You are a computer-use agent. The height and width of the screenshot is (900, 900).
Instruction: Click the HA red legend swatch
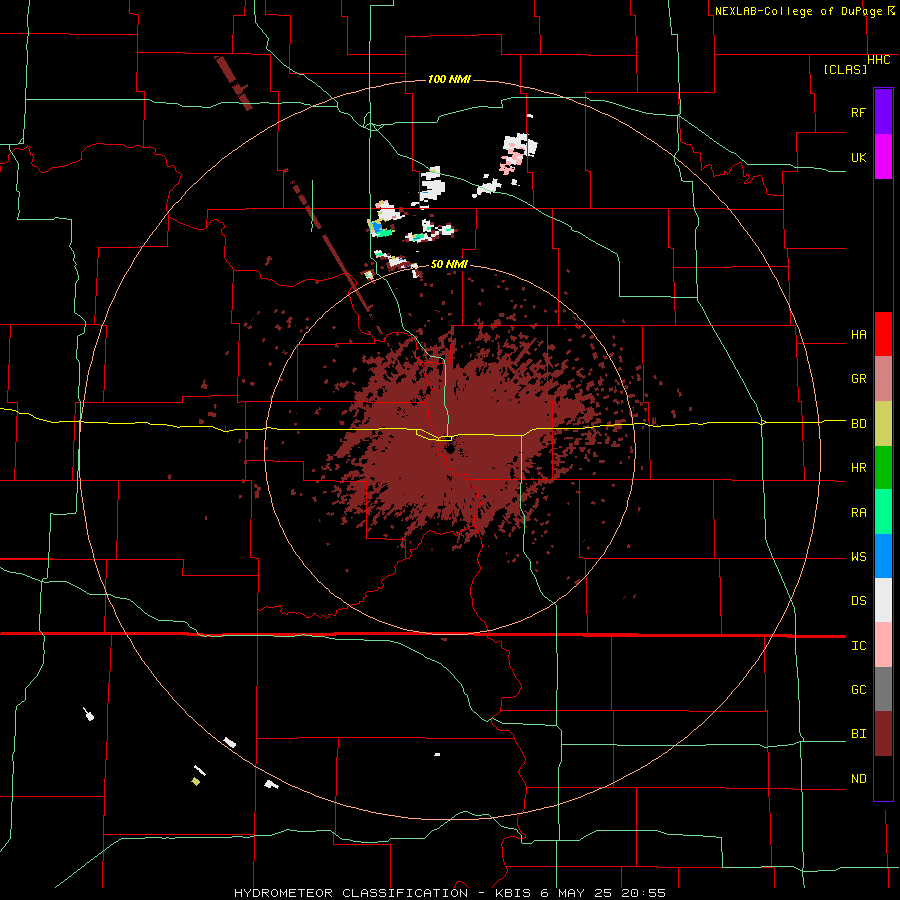click(883, 334)
